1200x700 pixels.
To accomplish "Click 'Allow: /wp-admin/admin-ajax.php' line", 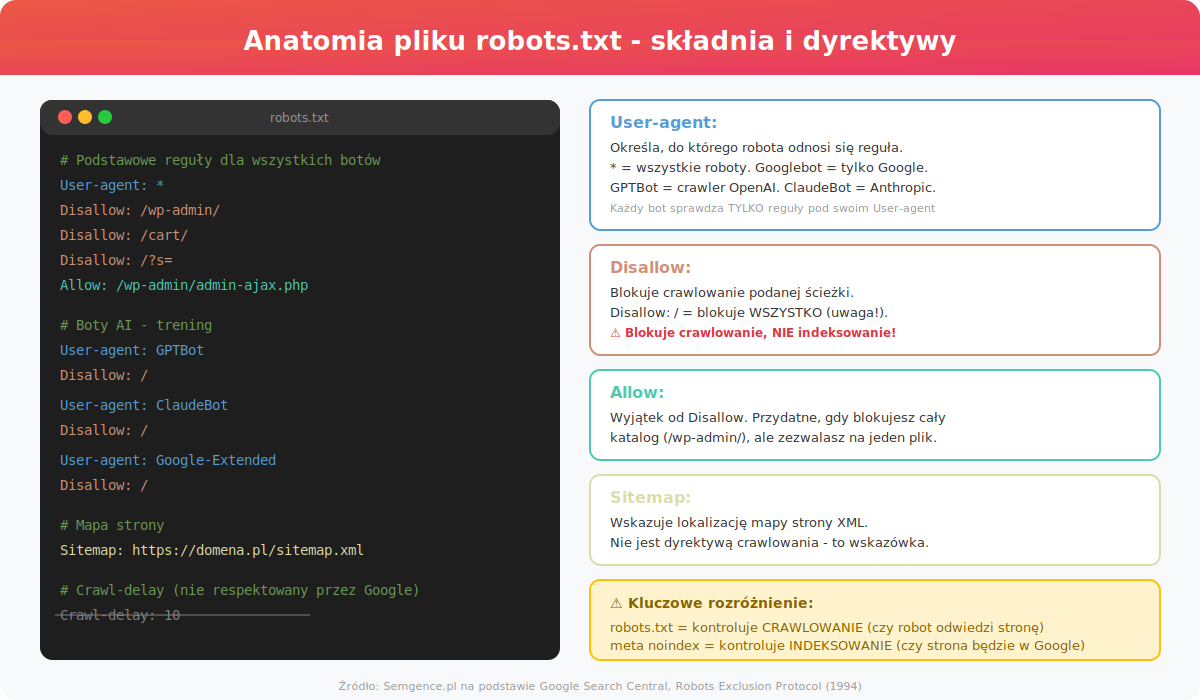I will pos(184,285).
